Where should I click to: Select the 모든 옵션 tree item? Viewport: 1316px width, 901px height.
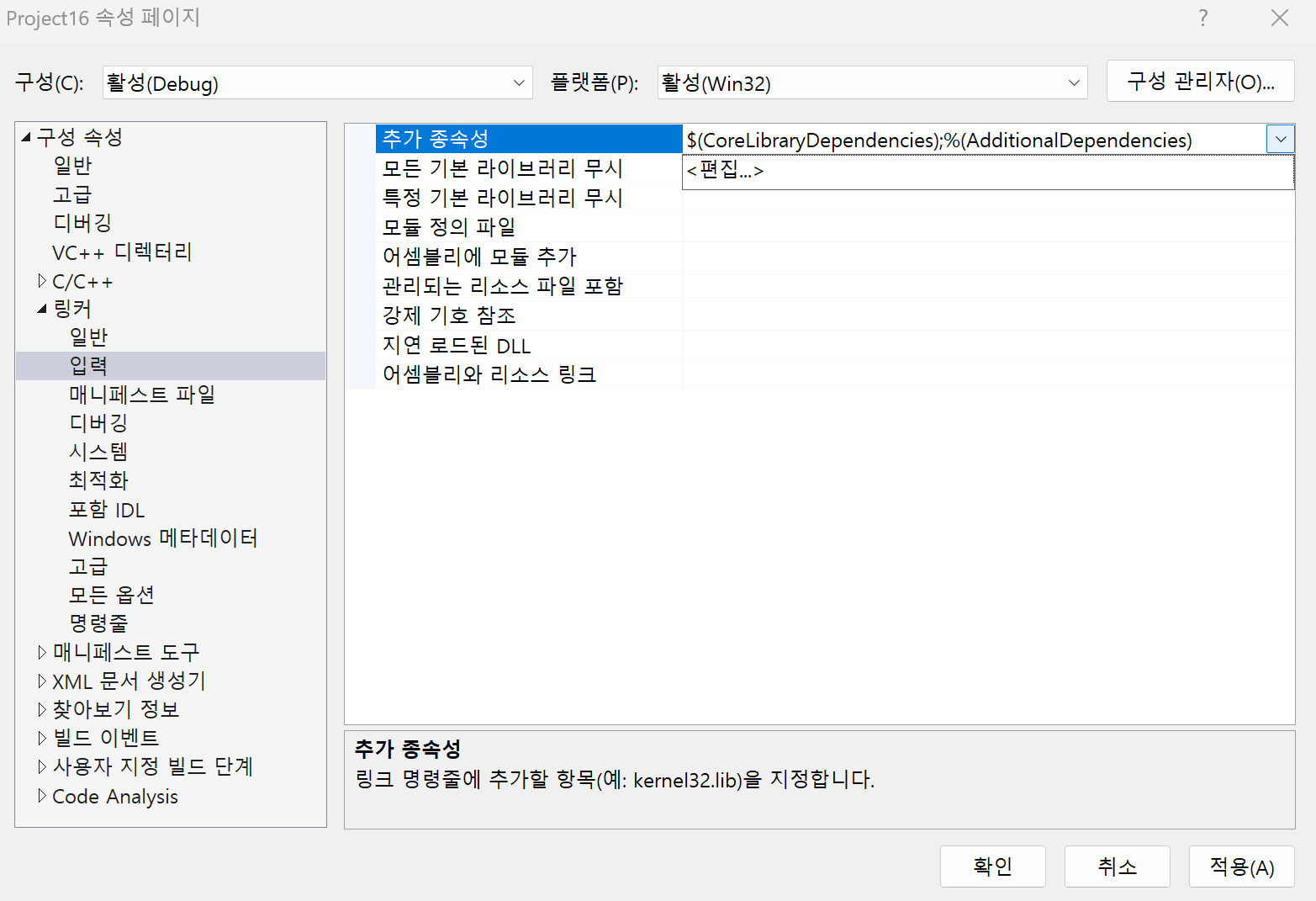pos(112,596)
